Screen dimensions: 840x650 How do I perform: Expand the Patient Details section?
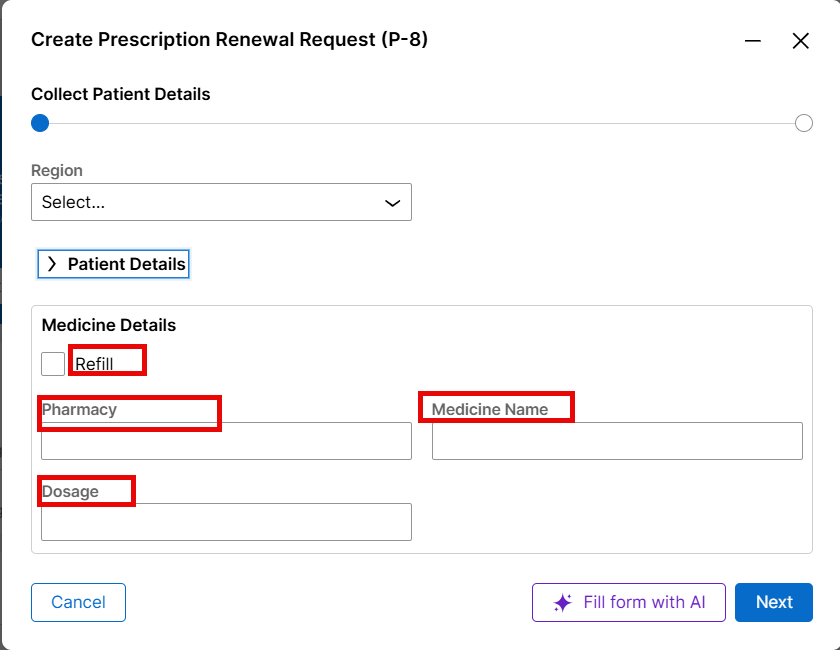[x=114, y=264]
